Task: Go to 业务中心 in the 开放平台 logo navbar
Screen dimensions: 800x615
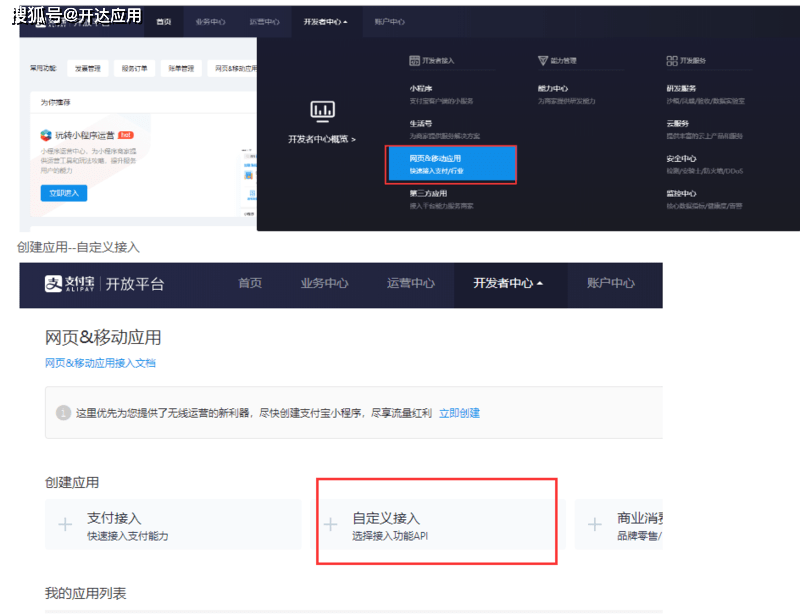Action: (324, 283)
